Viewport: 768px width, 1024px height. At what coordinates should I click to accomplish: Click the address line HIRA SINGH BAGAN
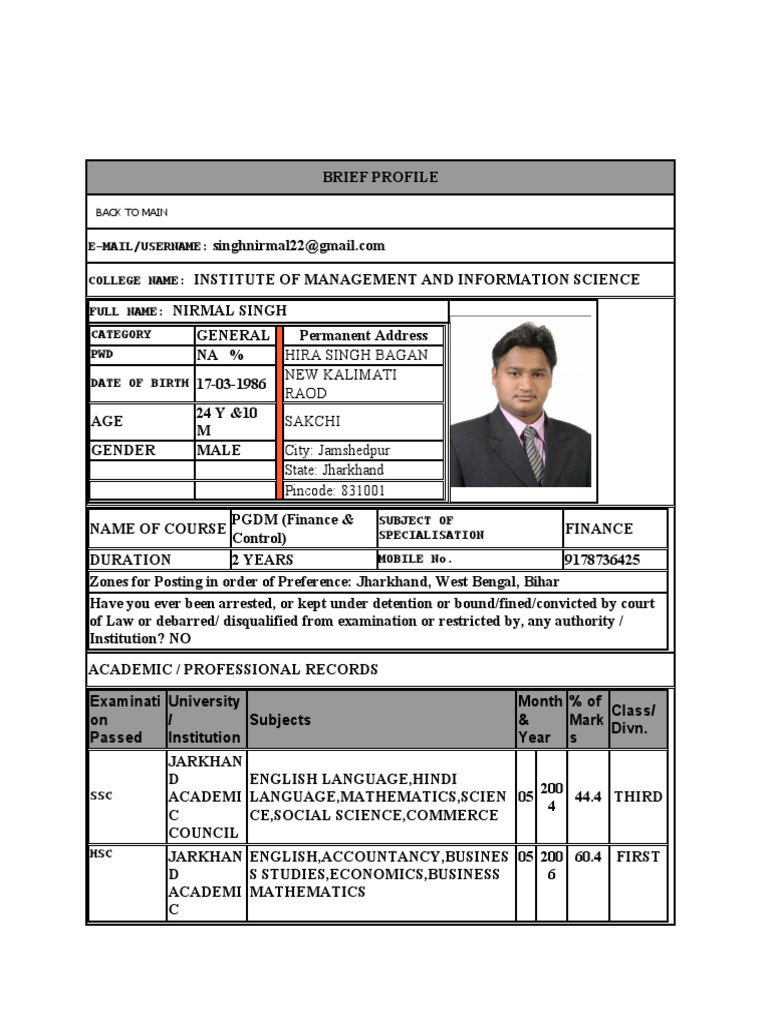click(363, 355)
